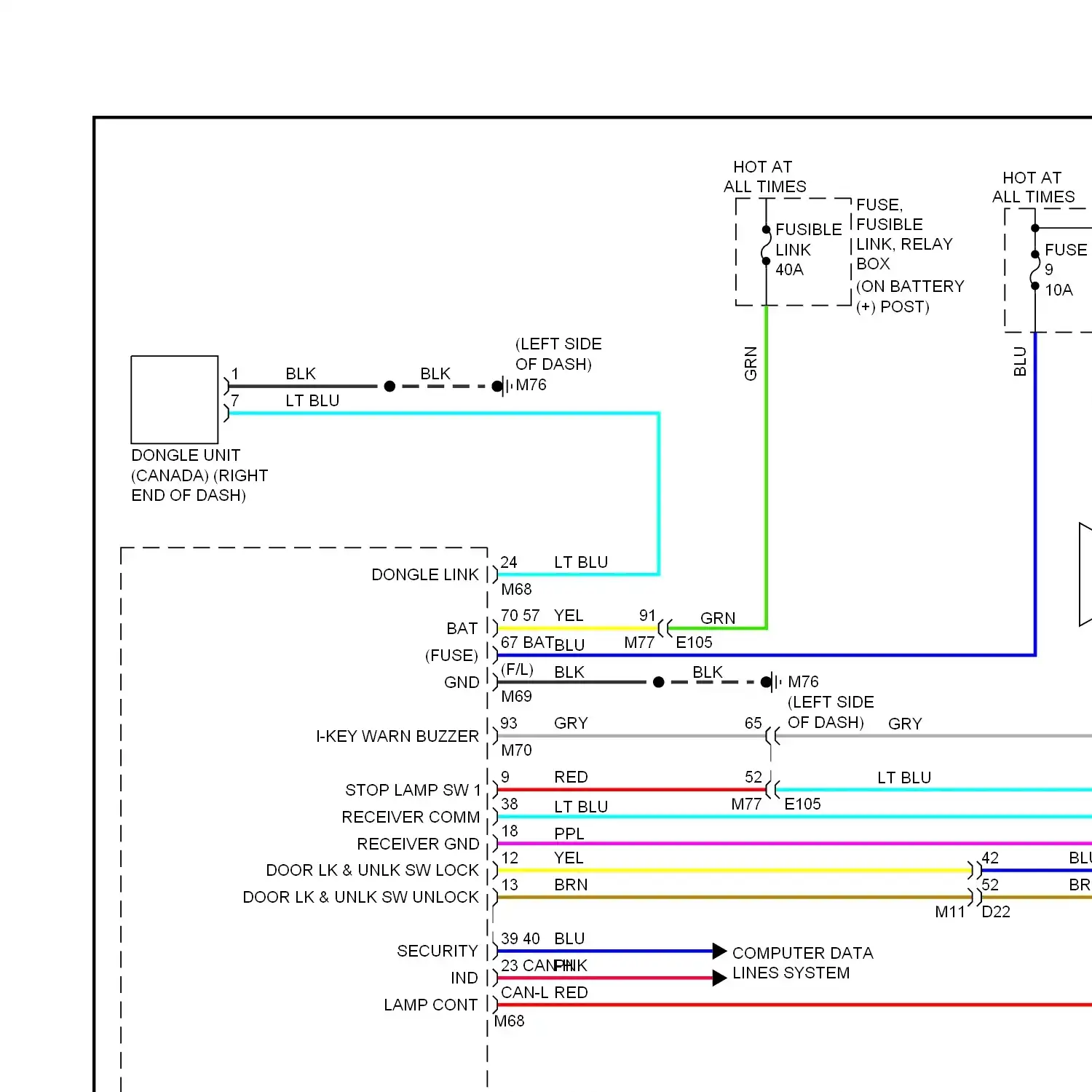Click the 'LINES SYSTEM' reference text
1092x1092 pixels.
pos(791,973)
